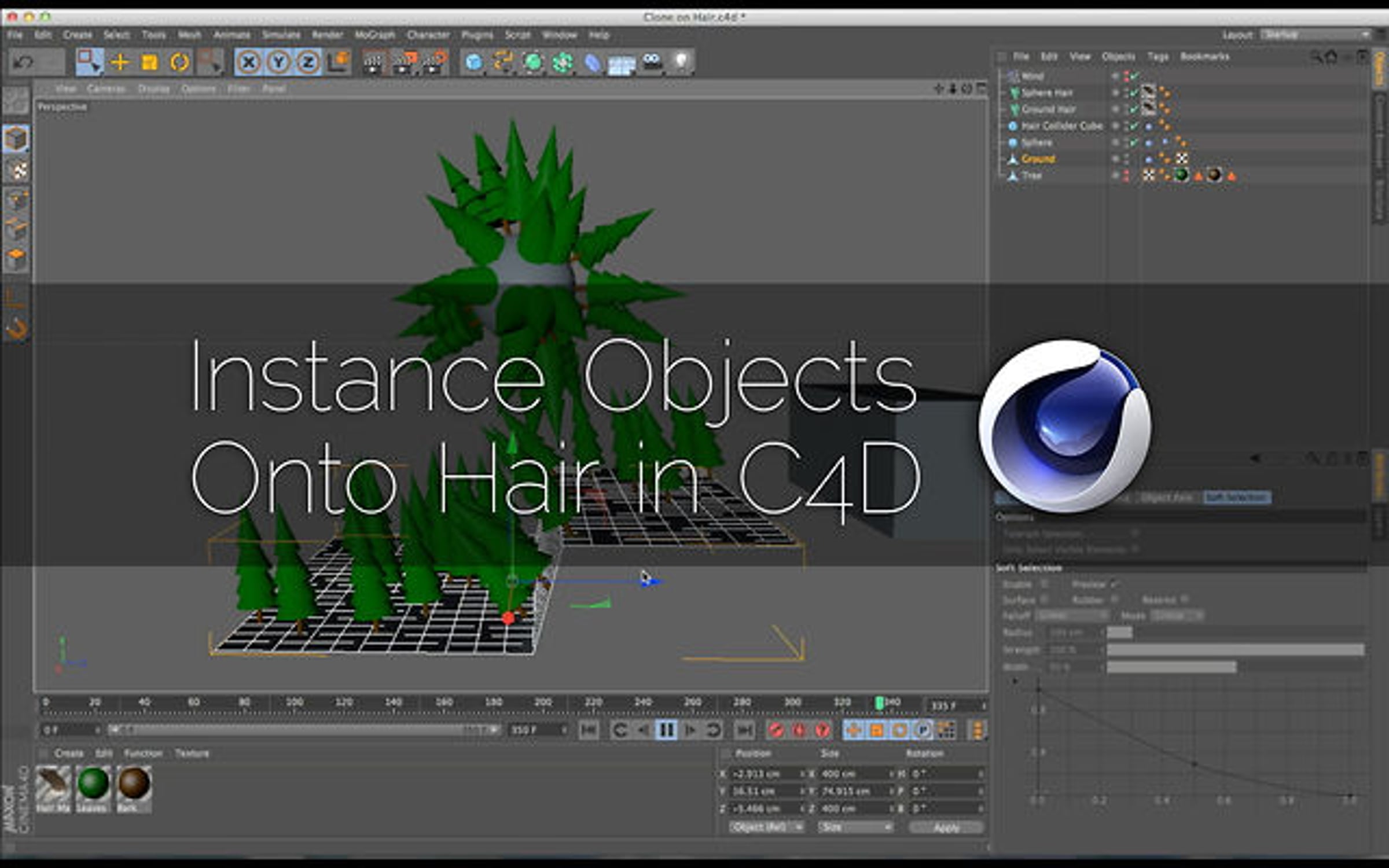Add a Light object

pos(682,62)
